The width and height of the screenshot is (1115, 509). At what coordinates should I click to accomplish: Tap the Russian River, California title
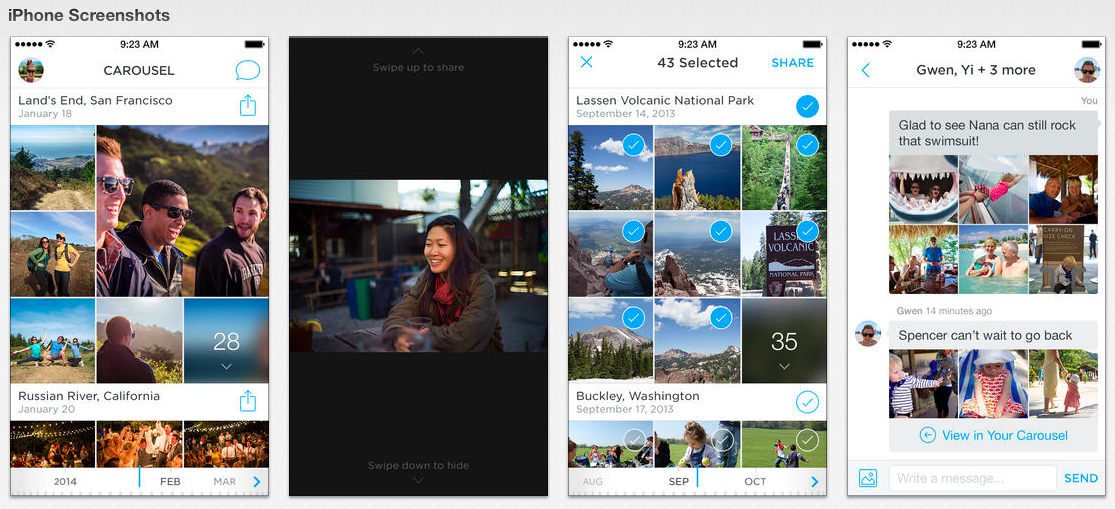pos(89,396)
